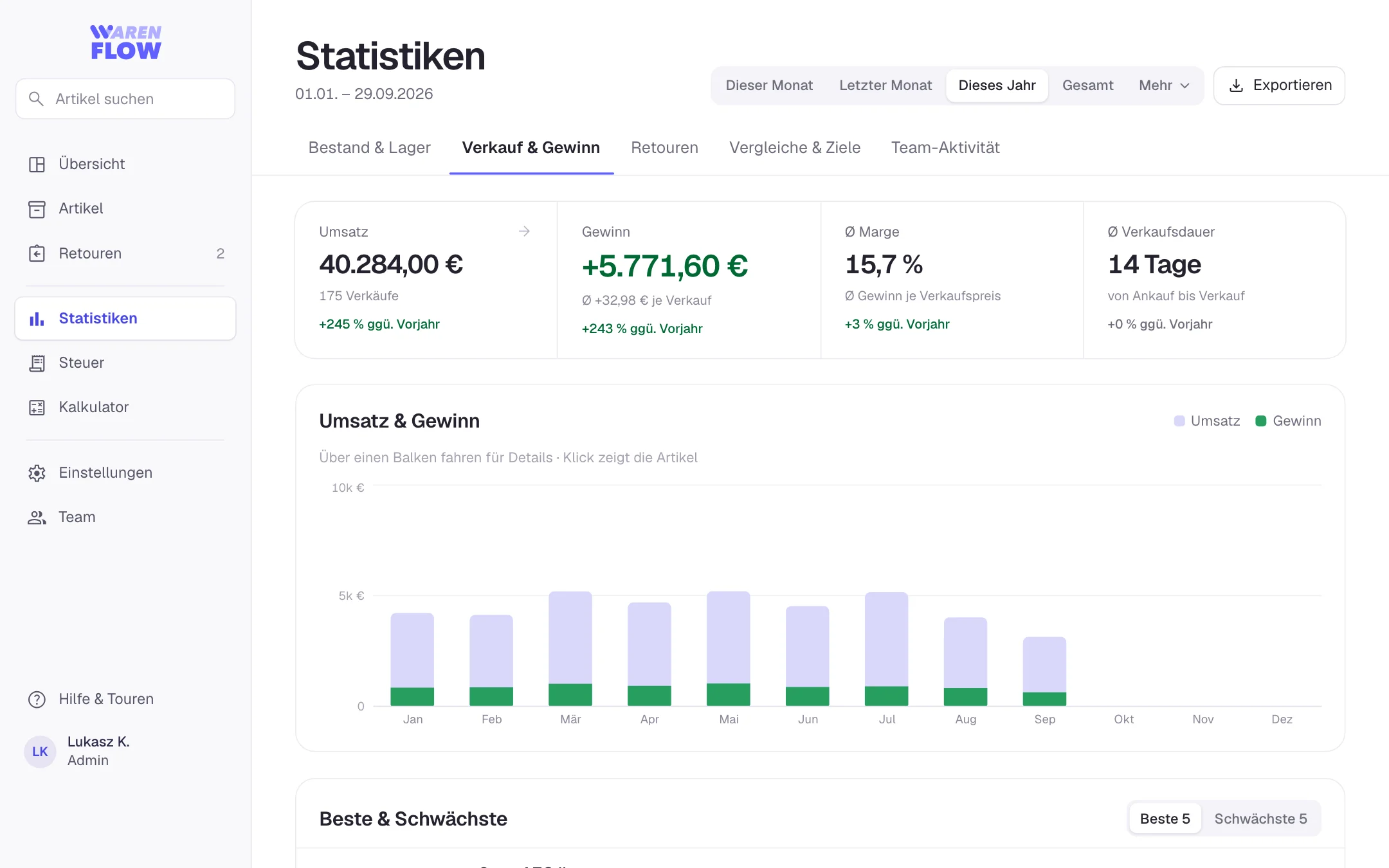Click the Artikel archive box icon
This screenshot has width=1389, height=868.
tap(37, 209)
